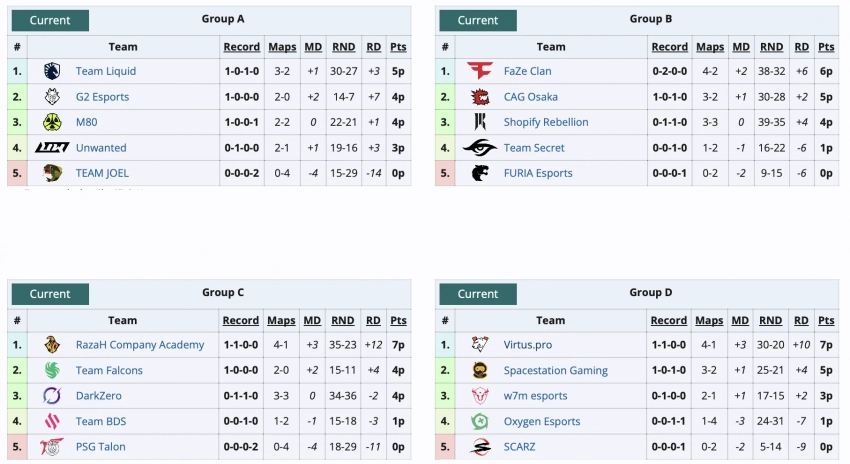Click the Spacestation Gaming logo icon

click(480, 370)
